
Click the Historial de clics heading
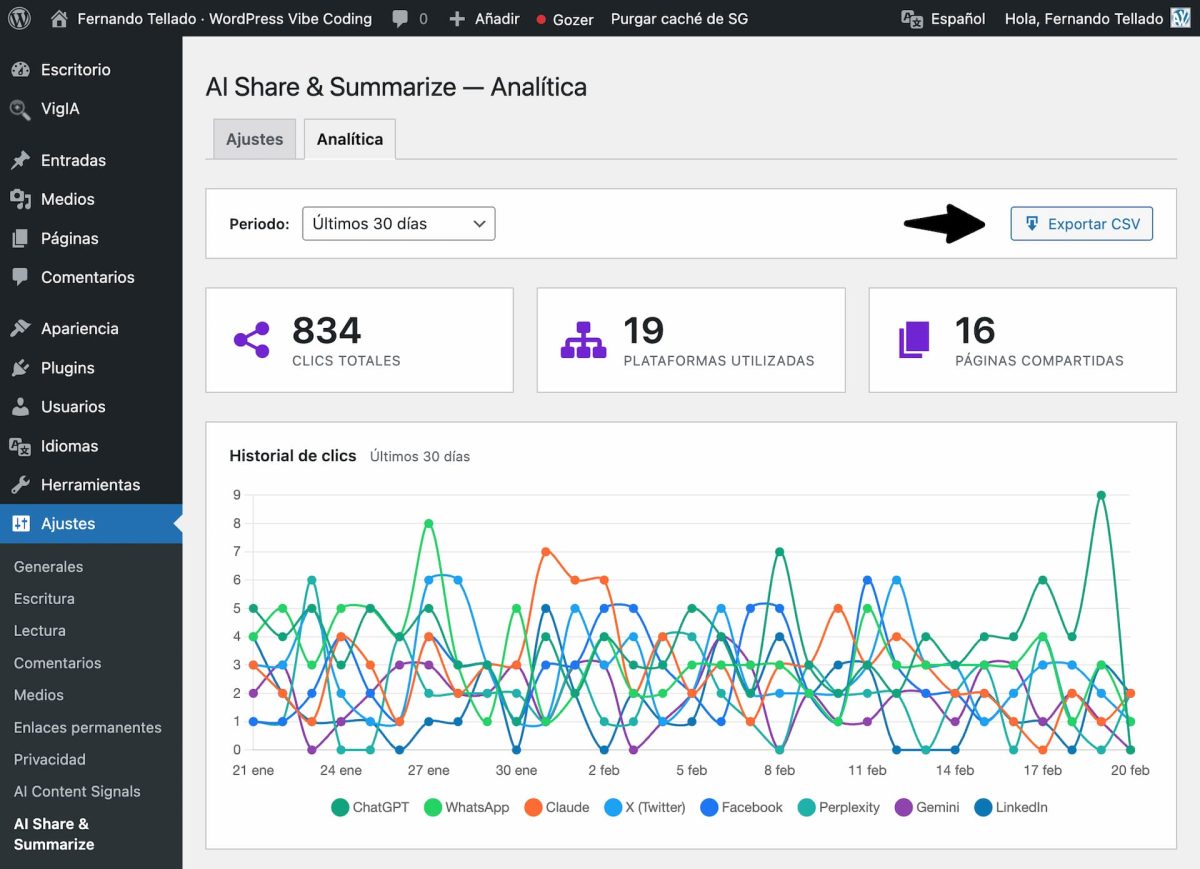[x=293, y=456]
